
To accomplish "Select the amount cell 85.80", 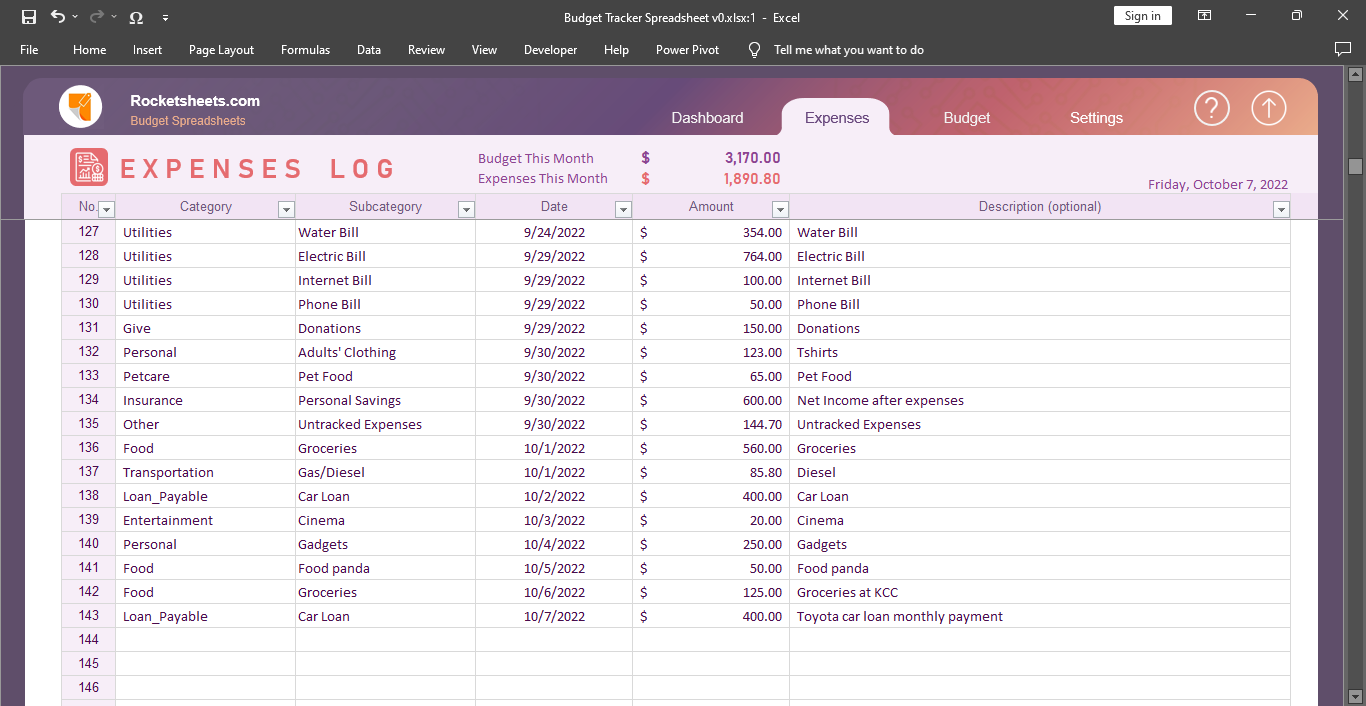I will (x=711, y=472).
